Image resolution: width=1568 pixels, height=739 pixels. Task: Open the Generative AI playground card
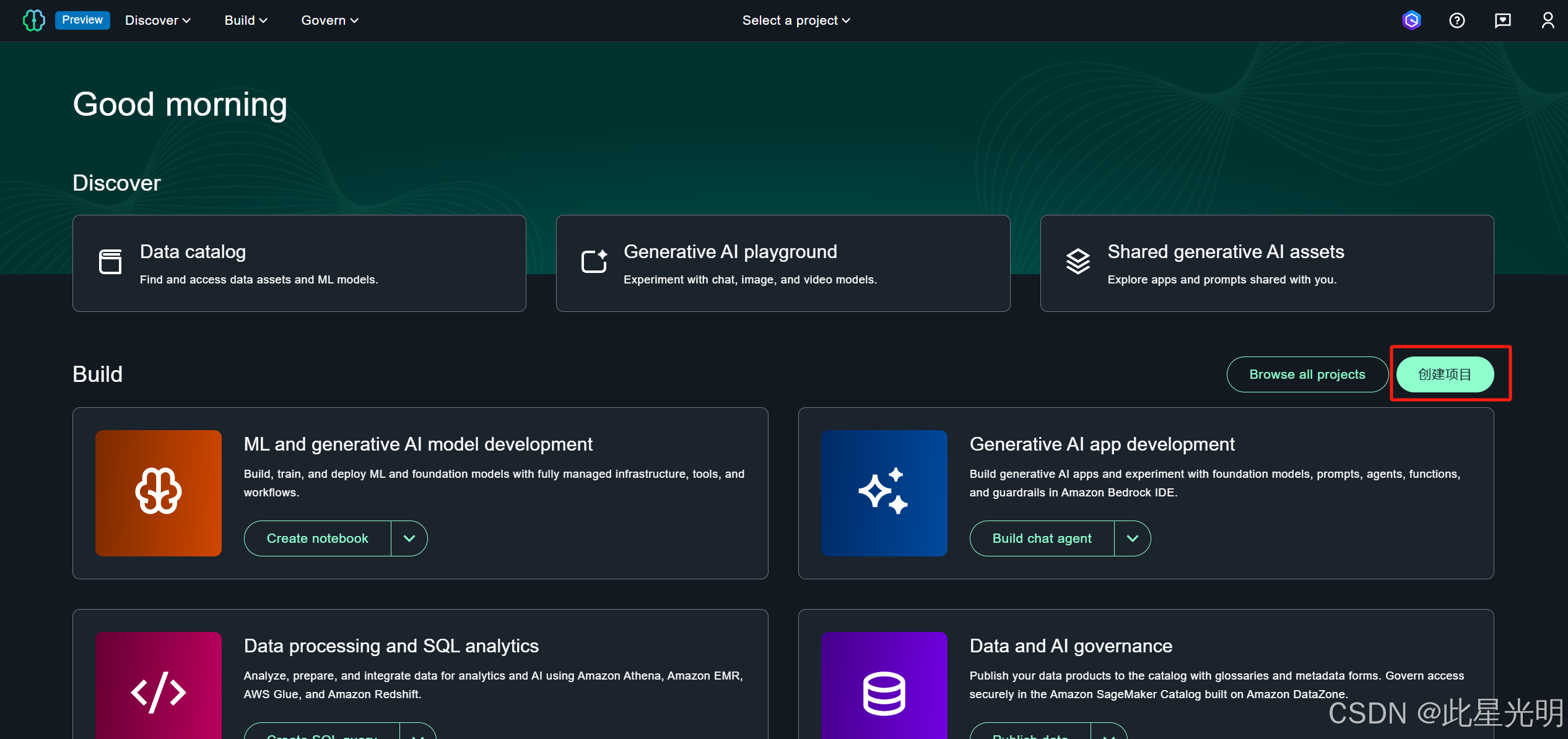[783, 263]
